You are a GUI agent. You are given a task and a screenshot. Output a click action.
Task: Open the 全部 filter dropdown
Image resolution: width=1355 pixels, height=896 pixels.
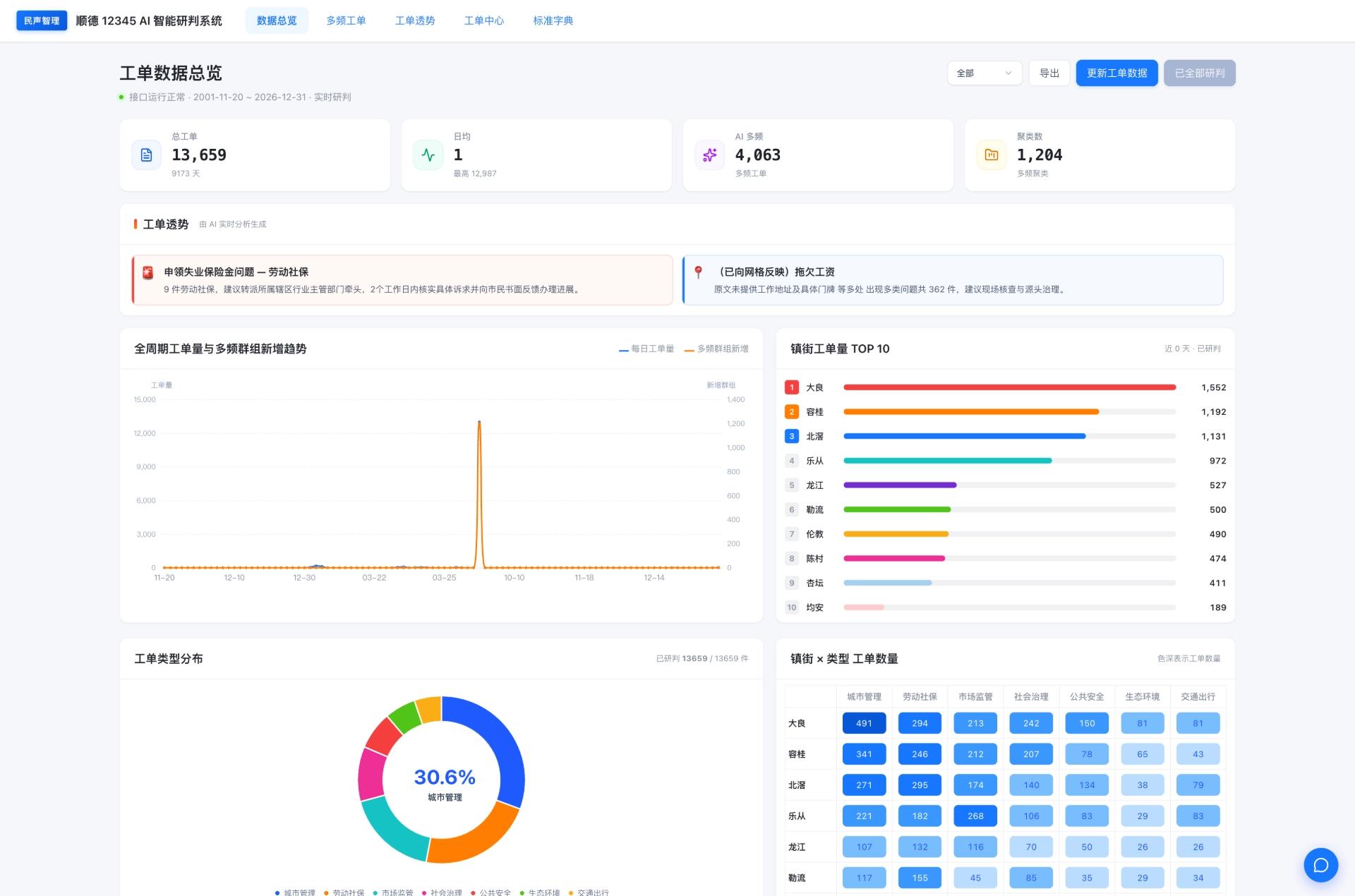pyautogui.click(x=984, y=73)
